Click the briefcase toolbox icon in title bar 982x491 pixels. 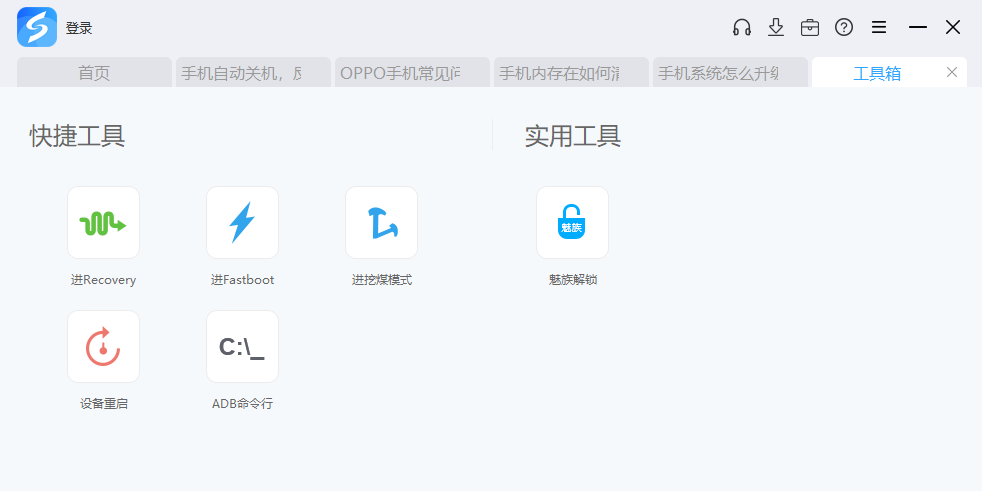click(810, 28)
